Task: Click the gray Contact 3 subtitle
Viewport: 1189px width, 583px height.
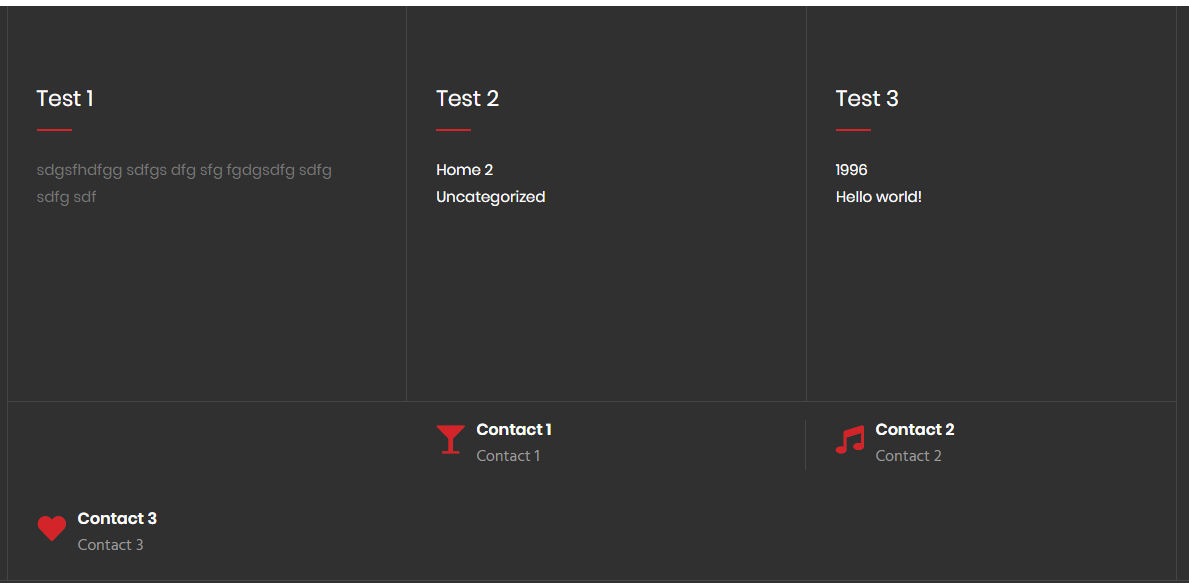Action: pyautogui.click(x=111, y=545)
